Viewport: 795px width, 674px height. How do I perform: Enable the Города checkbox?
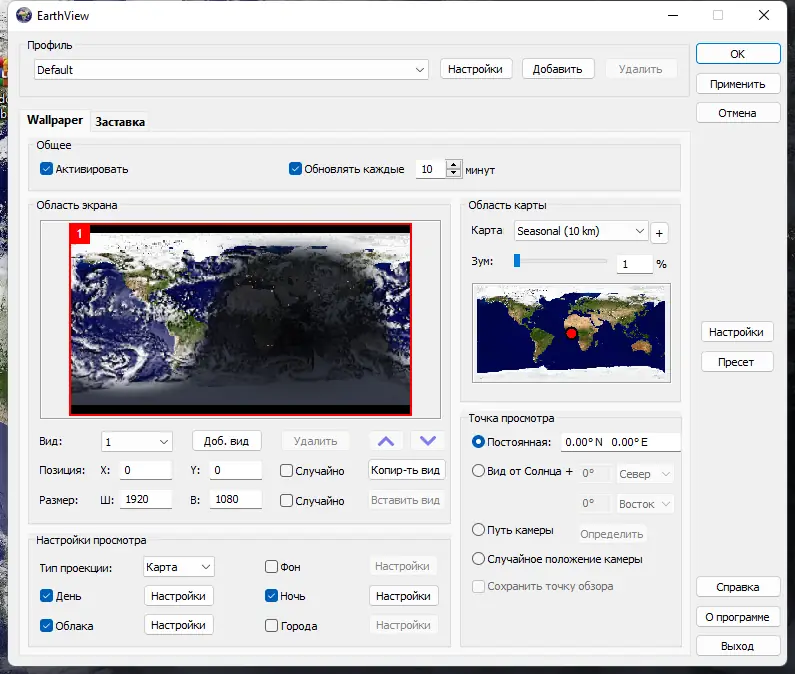tap(271, 626)
